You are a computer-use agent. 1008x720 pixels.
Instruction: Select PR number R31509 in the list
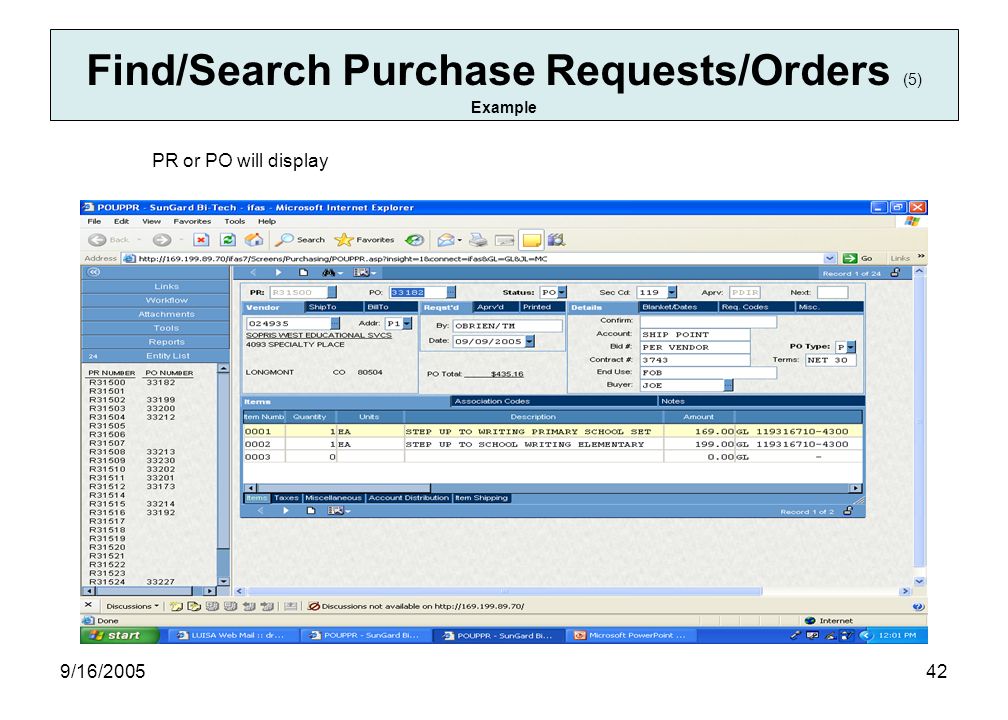pyautogui.click(x=107, y=460)
